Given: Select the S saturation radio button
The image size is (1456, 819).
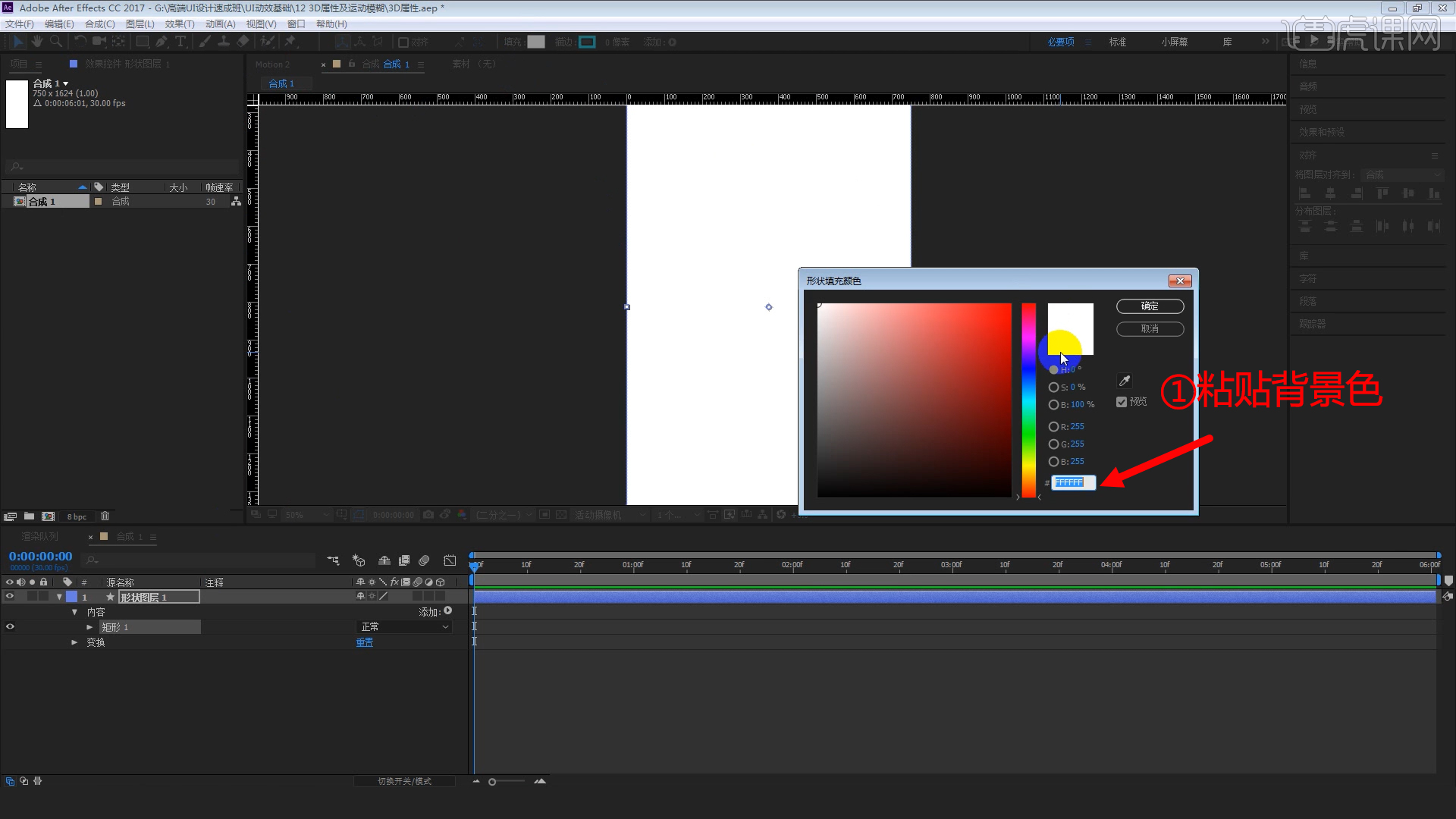Looking at the screenshot, I should pyautogui.click(x=1053, y=387).
